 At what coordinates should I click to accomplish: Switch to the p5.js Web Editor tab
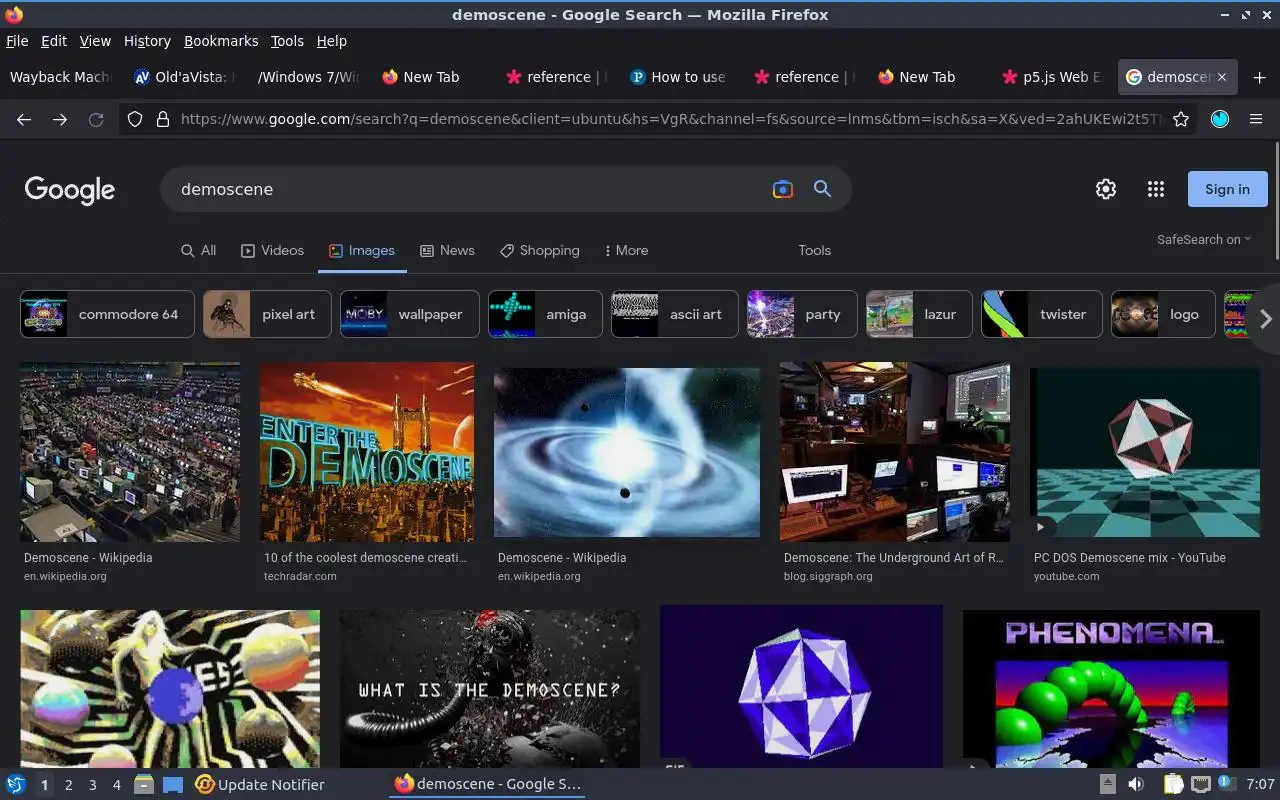click(1052, 77)
